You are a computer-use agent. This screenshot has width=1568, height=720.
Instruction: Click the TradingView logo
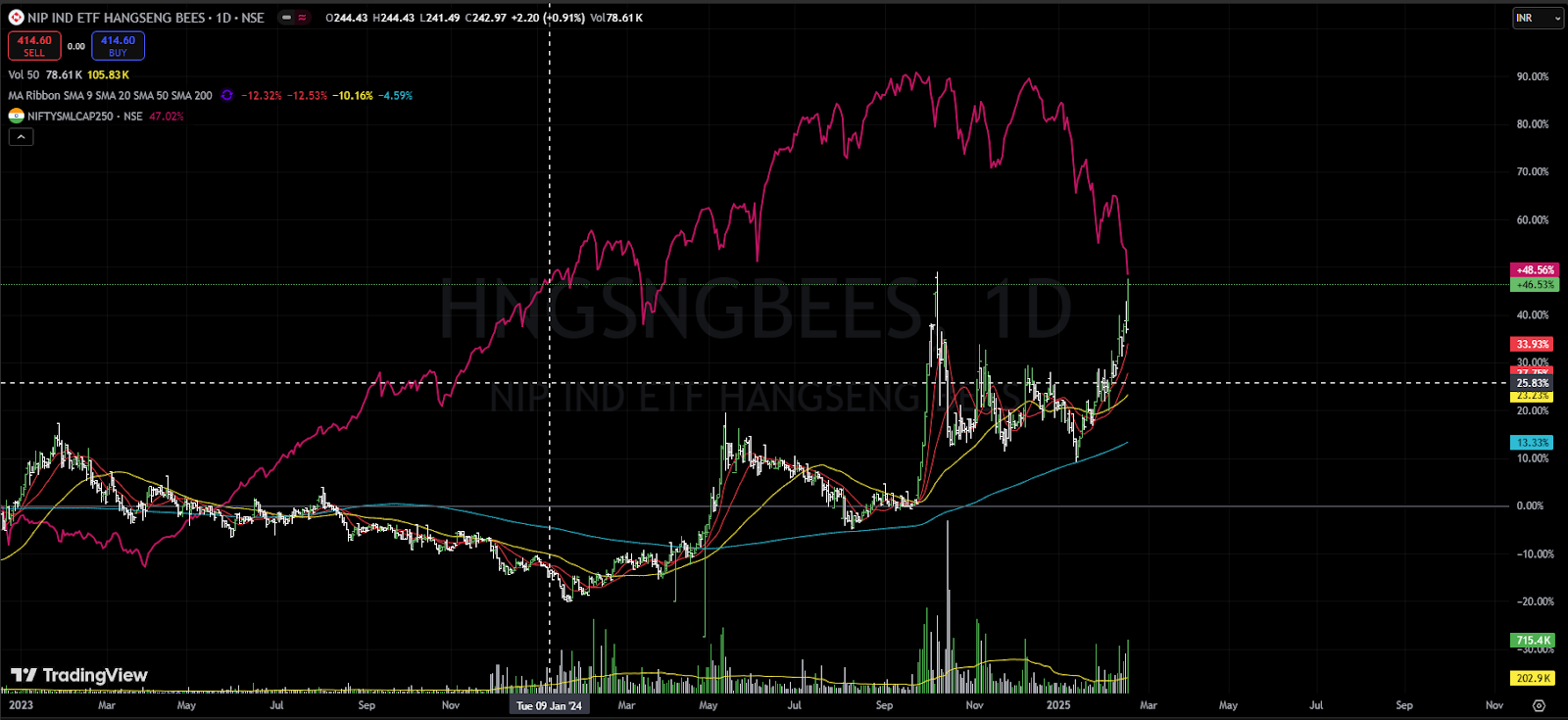click(78, 675)
